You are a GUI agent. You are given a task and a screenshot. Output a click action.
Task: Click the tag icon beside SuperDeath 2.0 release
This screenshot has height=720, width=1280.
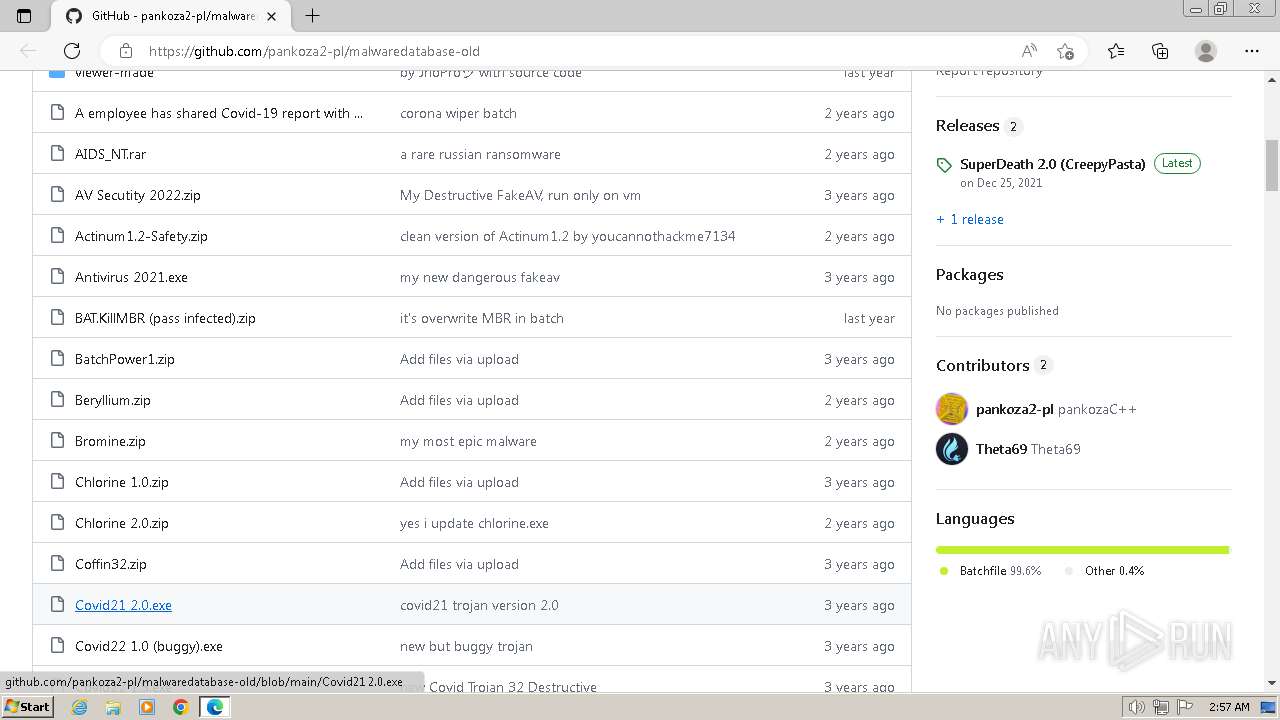click(x=944, y=165)
